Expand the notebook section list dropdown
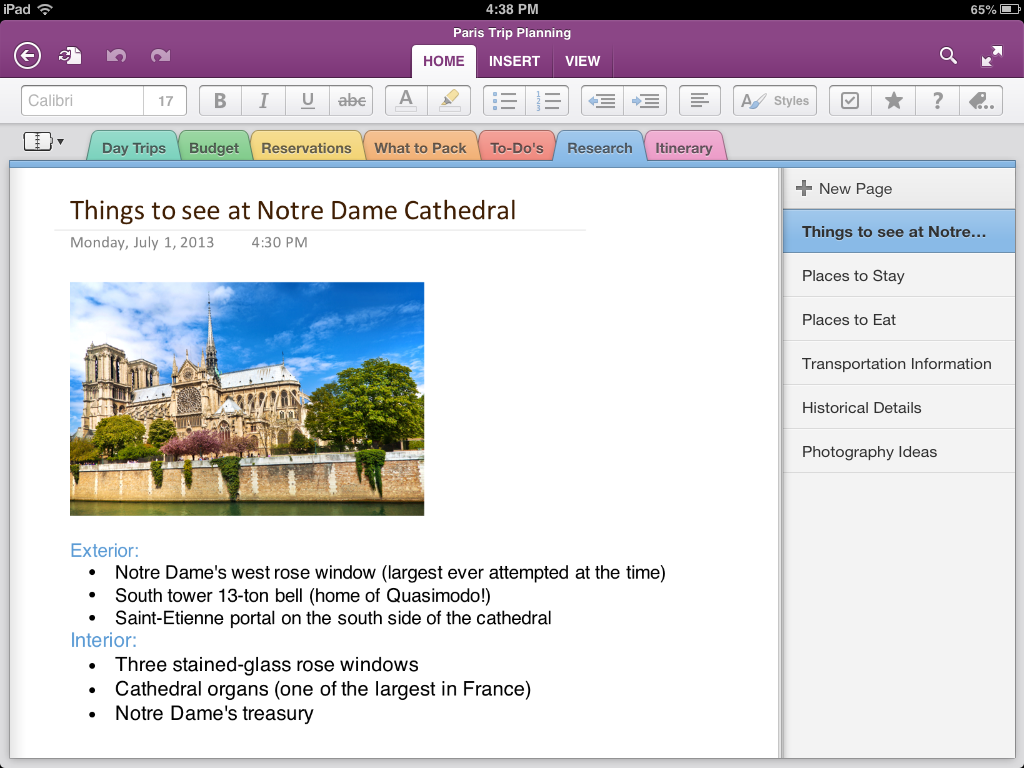This screenshot has width=1024, height=768. pyautogui.click(x=43, y=142)
